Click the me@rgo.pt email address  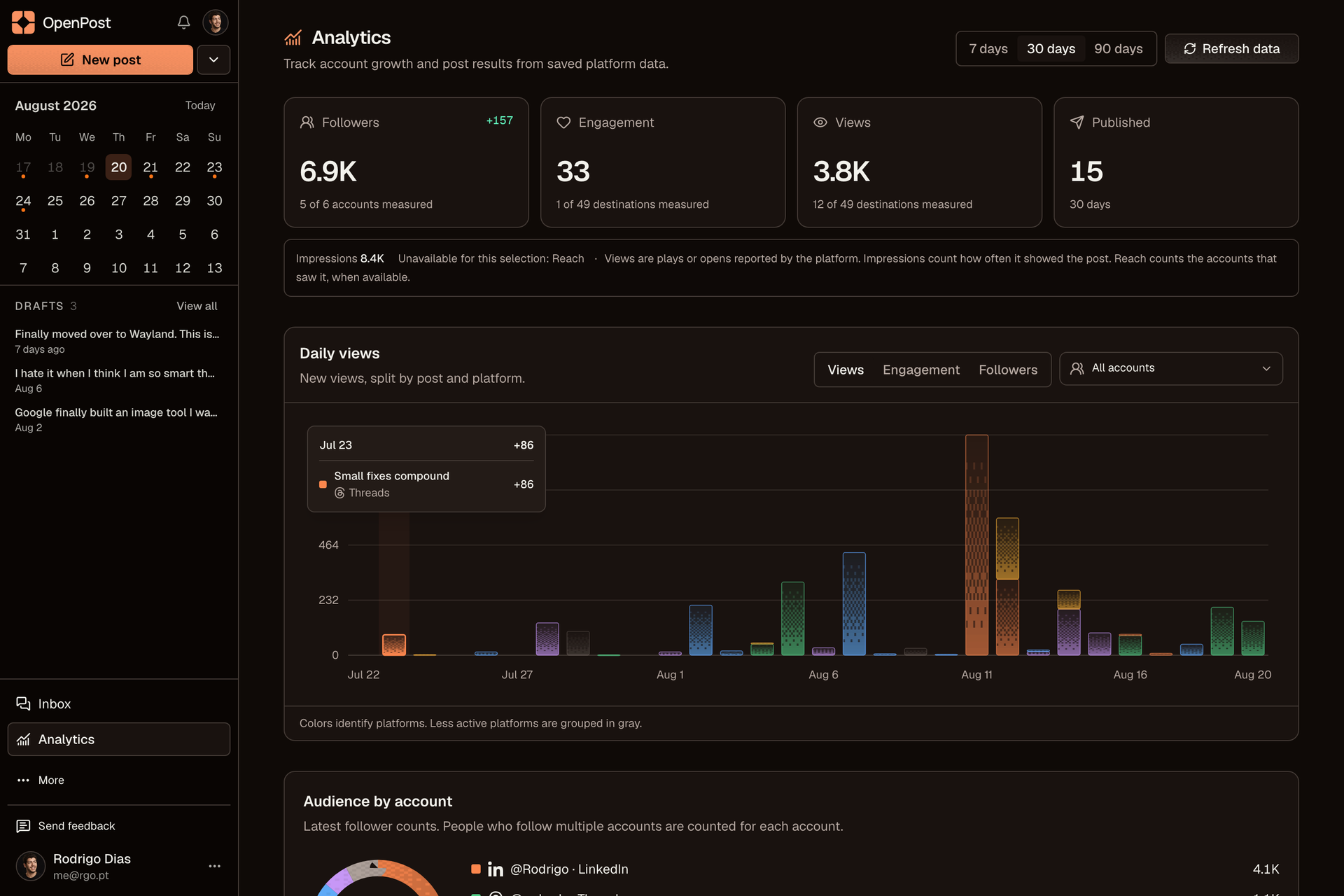tap(81, 876)
